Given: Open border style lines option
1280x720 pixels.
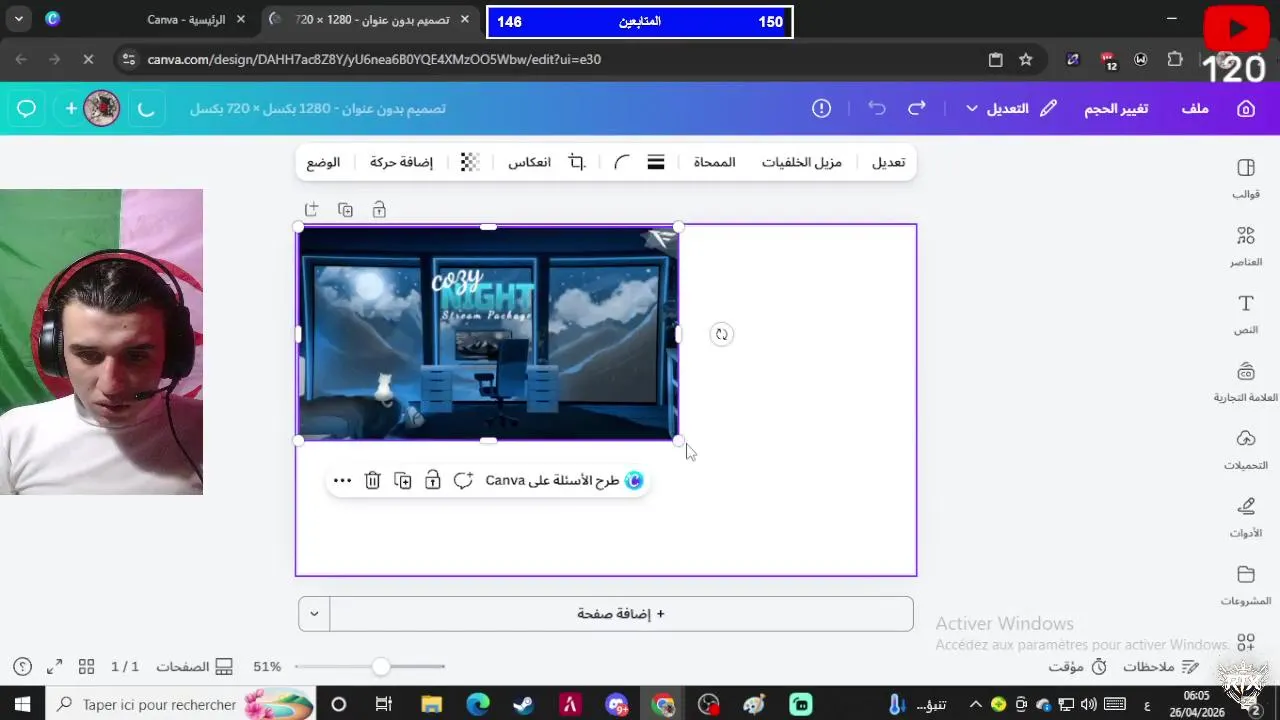Looking at the screenshot, I should [656, 162].
